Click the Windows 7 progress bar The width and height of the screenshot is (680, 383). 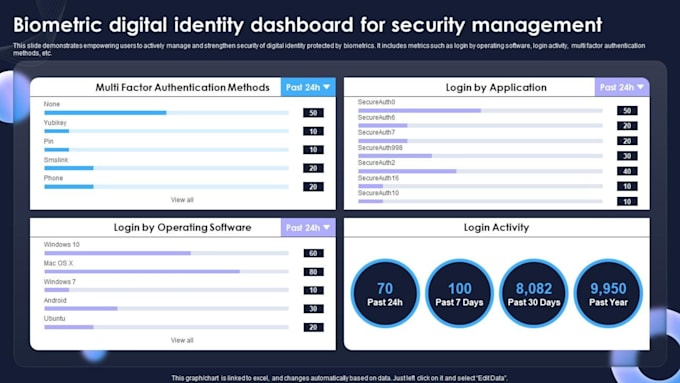(x=167, y=290)
